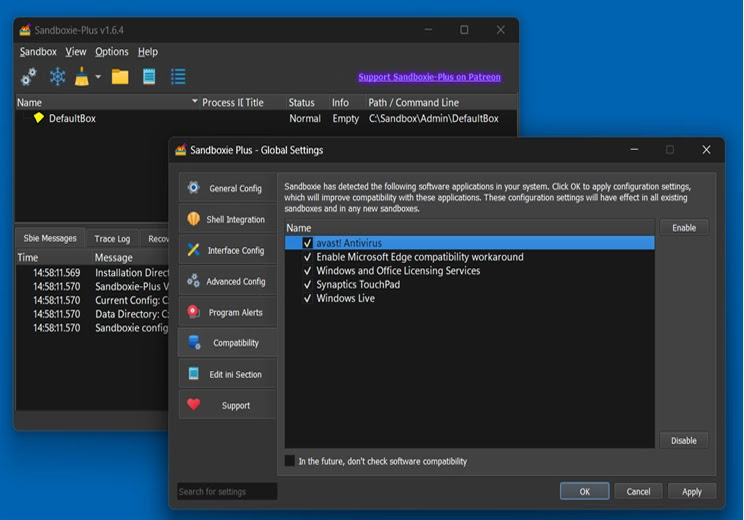Click the Compatibility database icon
The height and width of the screenshot is (520, 744).
pyautogui.click(x=194, y=342)
